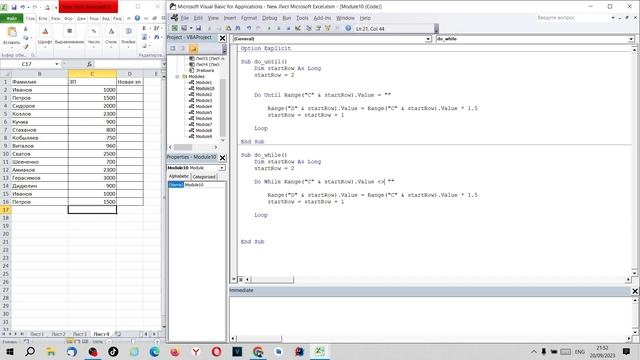Click the Excel save icon in quick access bar
This screenshot has width=640, height=360.
click(x=13, y=7)
